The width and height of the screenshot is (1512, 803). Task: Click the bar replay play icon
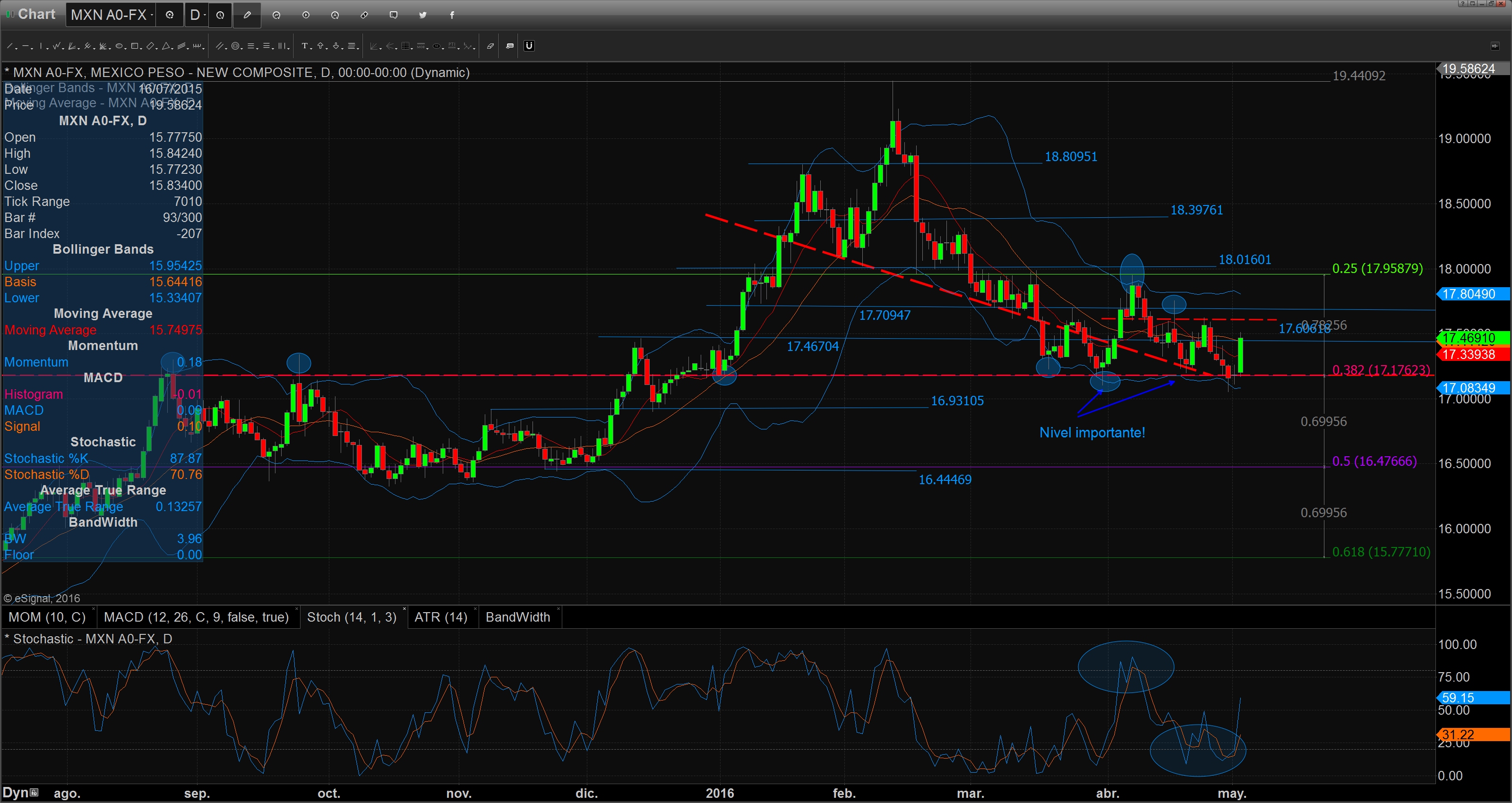pos(306,15)
